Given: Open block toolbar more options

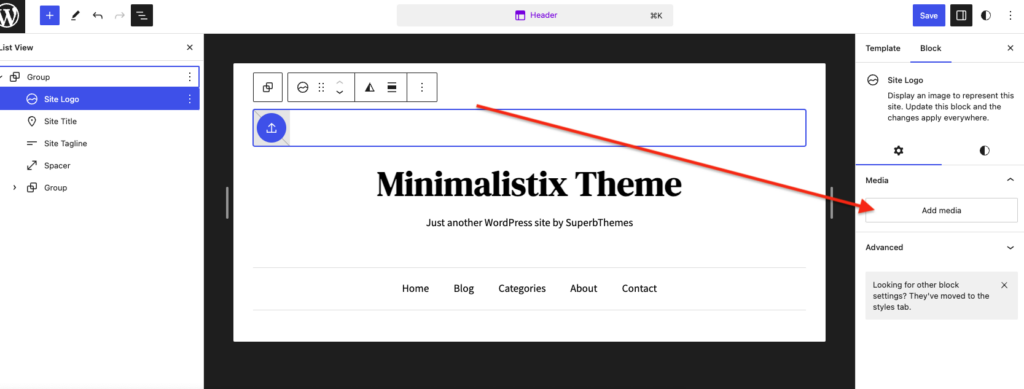Looking at the screenshot, I should click(x=422, y=87).
